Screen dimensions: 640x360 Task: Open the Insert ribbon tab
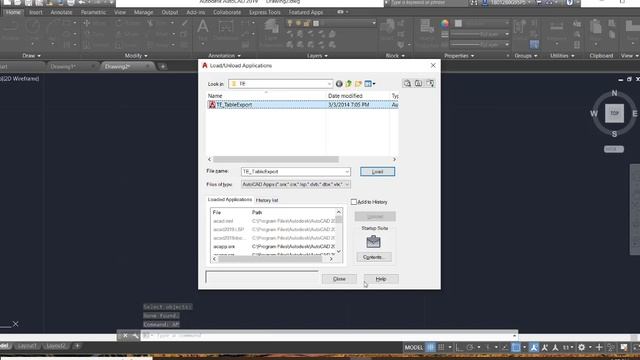tap(36, 12)
